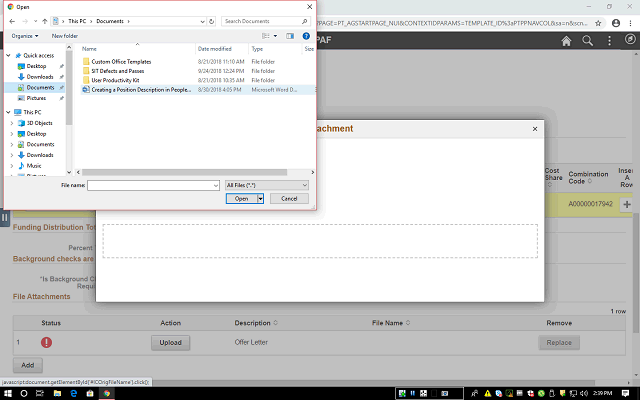Click the paused panel tab at left edge
Viewport: 640px width, 400px height.
(x=4, y=218)
